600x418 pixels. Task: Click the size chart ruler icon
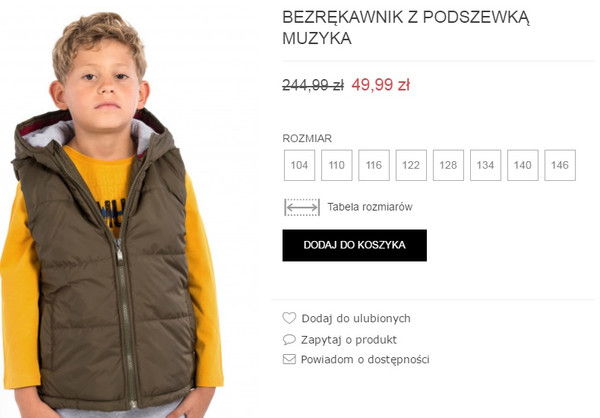tap(302, 207)
